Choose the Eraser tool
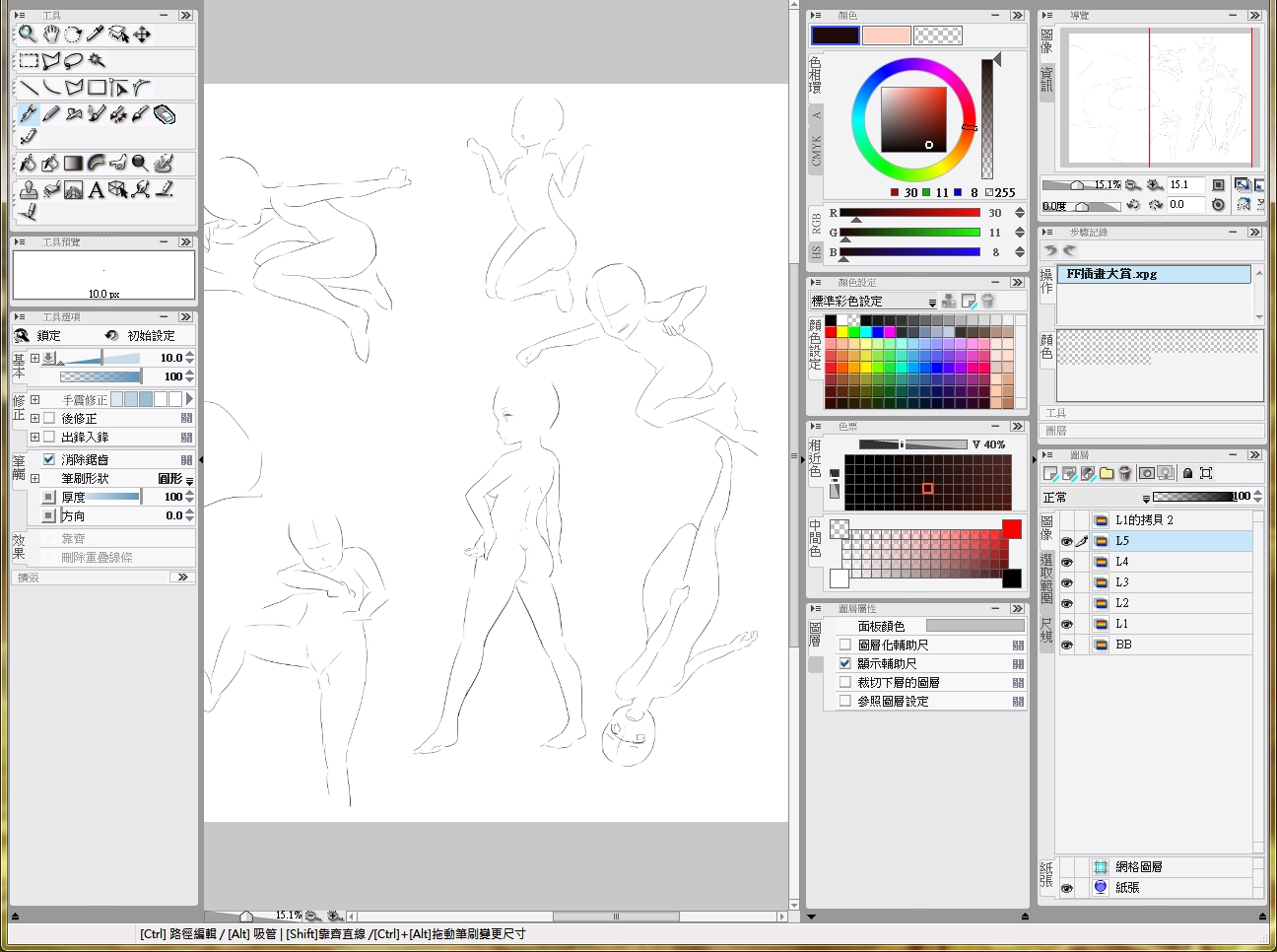The height and width of the screenshot is (952, 1277). [165, 114]
